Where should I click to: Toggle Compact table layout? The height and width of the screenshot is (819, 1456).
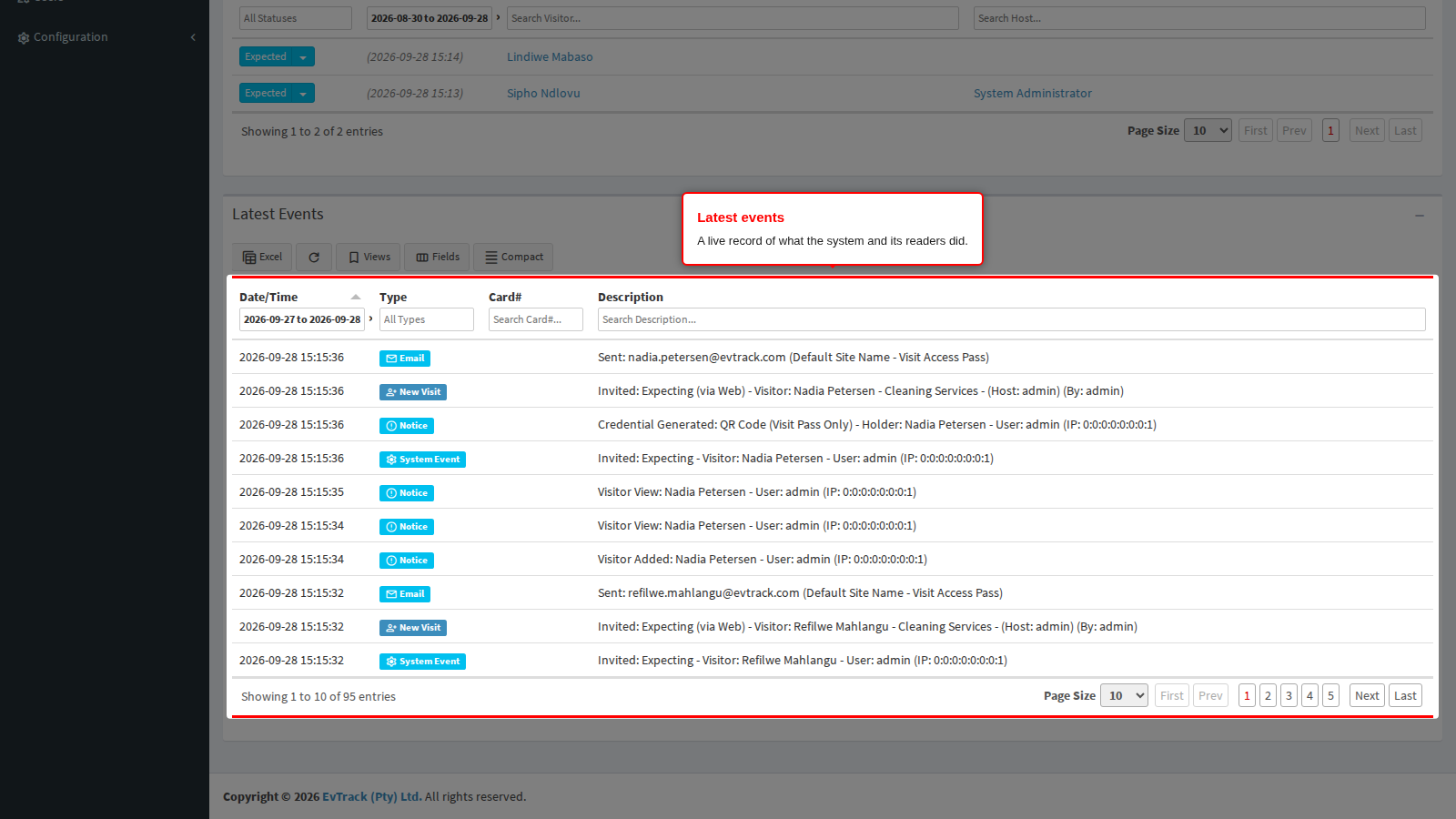[x=513, y=257]
